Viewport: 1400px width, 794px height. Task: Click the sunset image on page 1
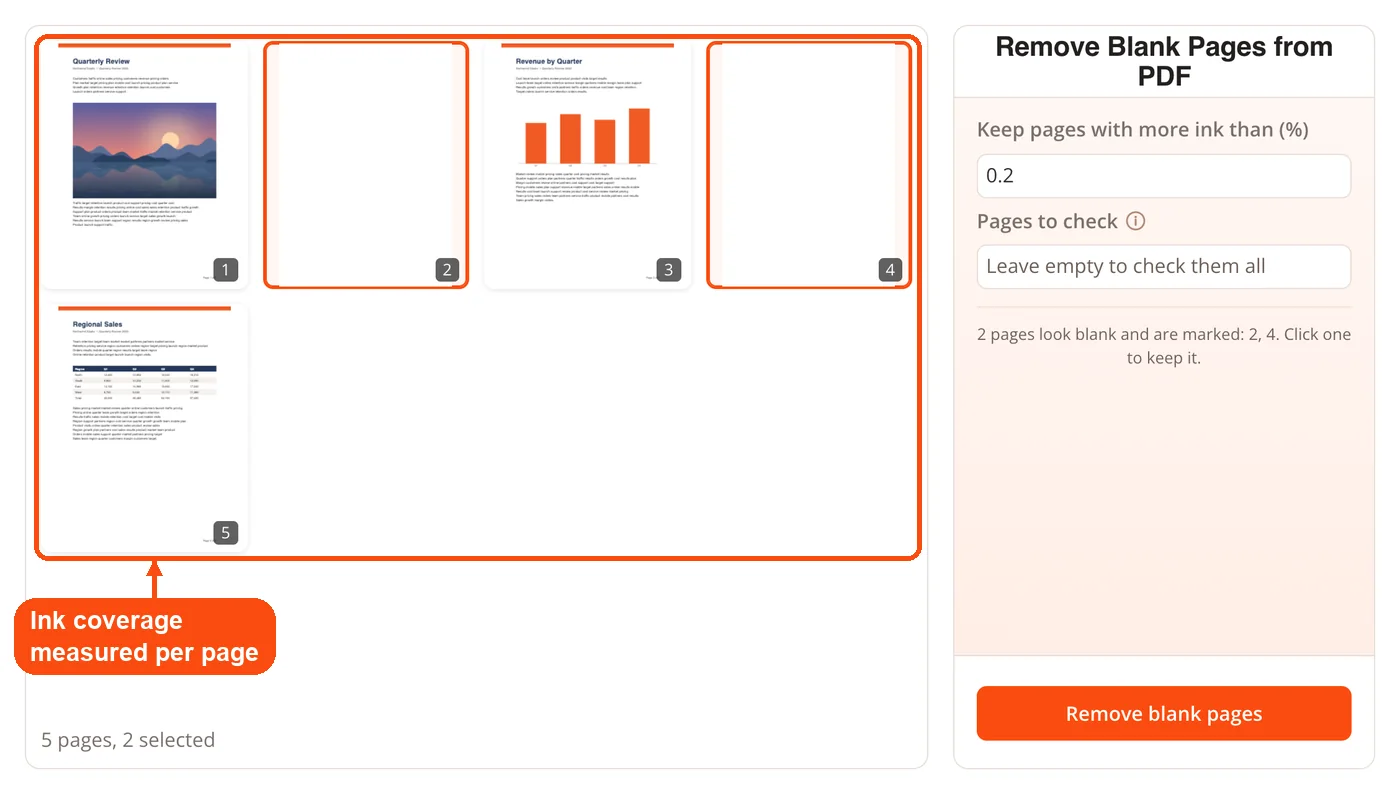(144, 150)
